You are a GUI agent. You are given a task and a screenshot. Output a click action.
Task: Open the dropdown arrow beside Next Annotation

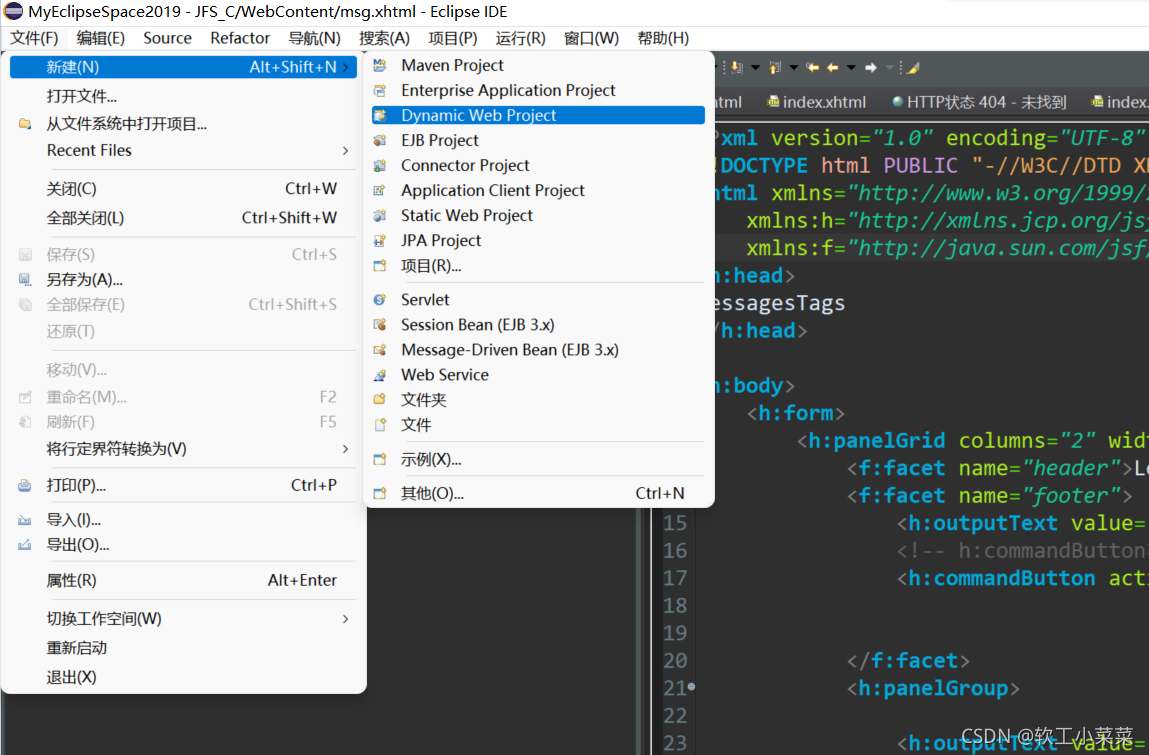click(x=753, y=67)
